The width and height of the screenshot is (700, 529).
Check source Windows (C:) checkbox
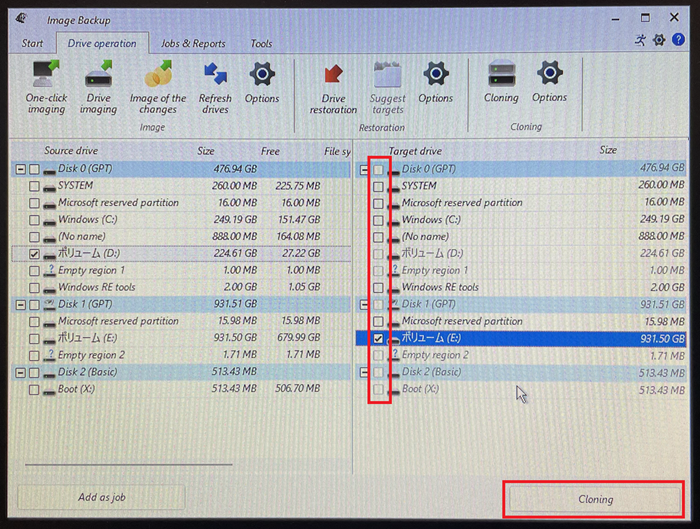pyautogui.click(x=35, y=220)
